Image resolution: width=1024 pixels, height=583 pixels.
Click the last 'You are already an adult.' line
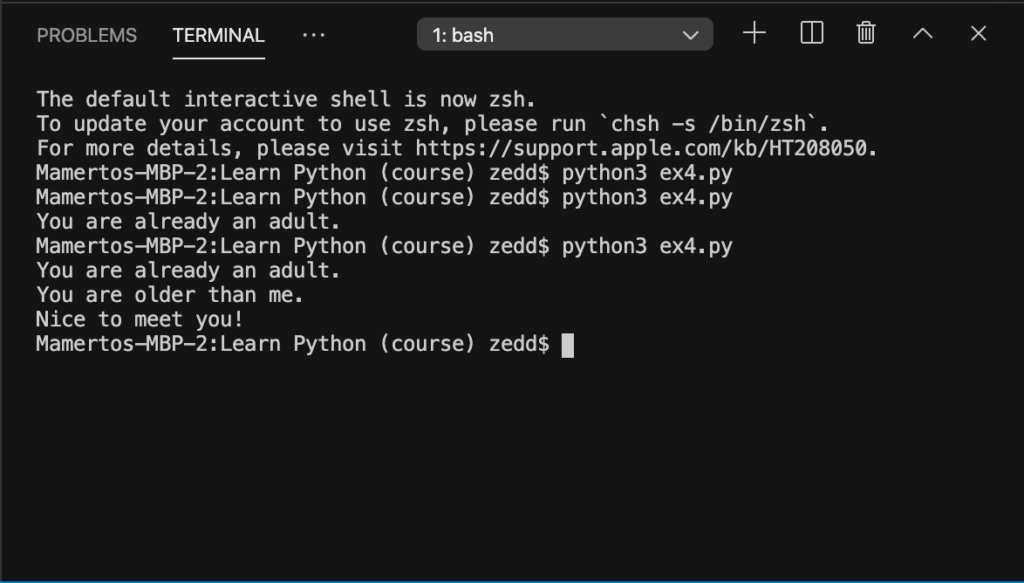coord(188,270)
